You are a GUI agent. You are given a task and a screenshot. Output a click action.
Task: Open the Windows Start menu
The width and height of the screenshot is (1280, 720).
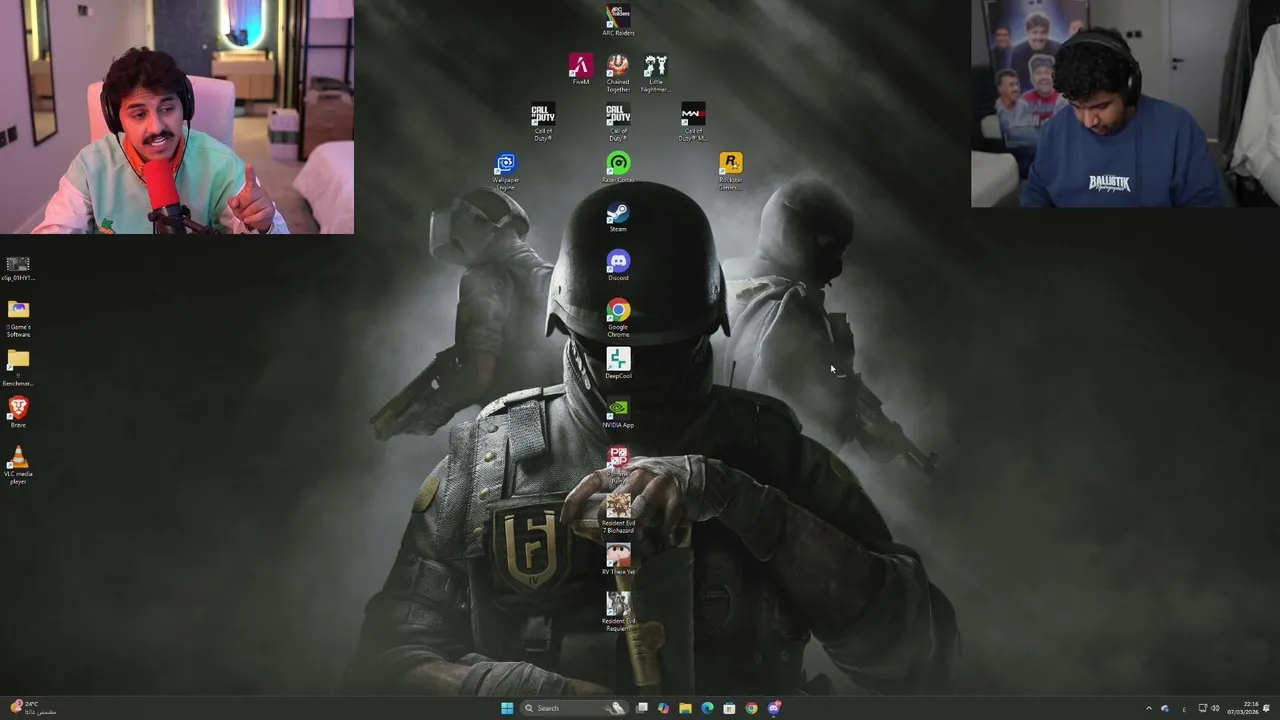click(x=507, y=708)
